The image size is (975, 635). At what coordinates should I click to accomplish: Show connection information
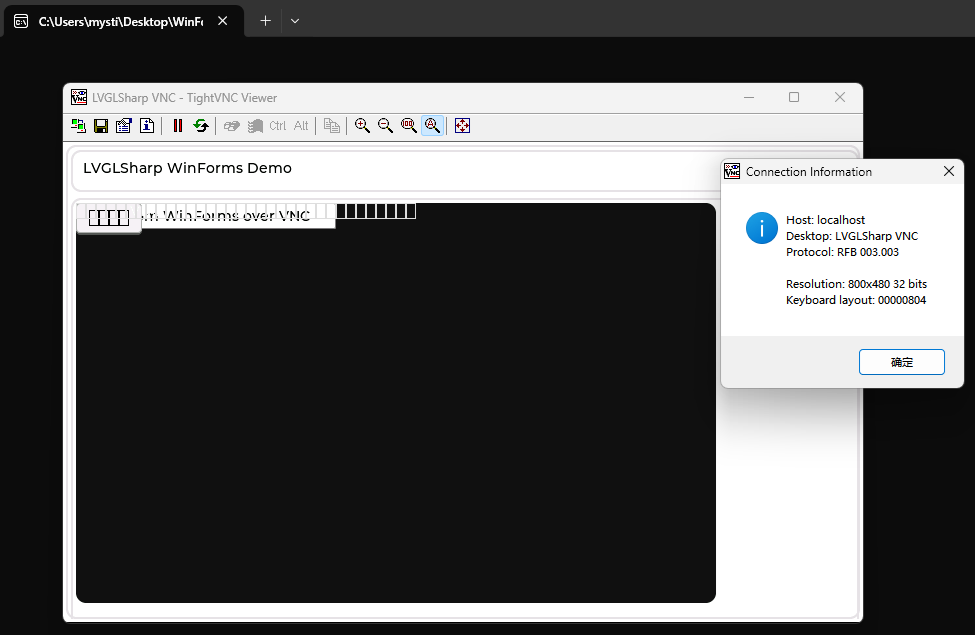pyautogui.click(x=146, y=125)
